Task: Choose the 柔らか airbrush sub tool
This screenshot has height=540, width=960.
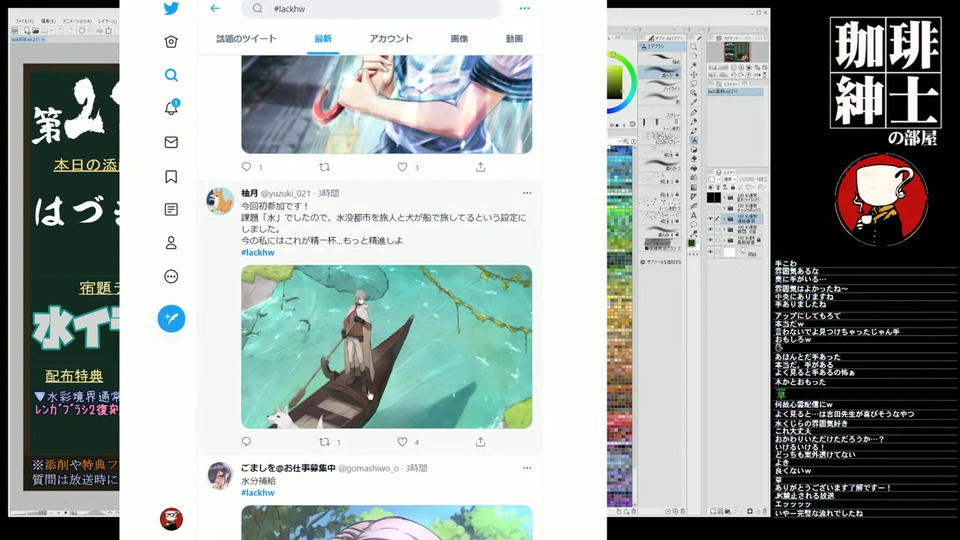Action: click(x=661, y=71)
